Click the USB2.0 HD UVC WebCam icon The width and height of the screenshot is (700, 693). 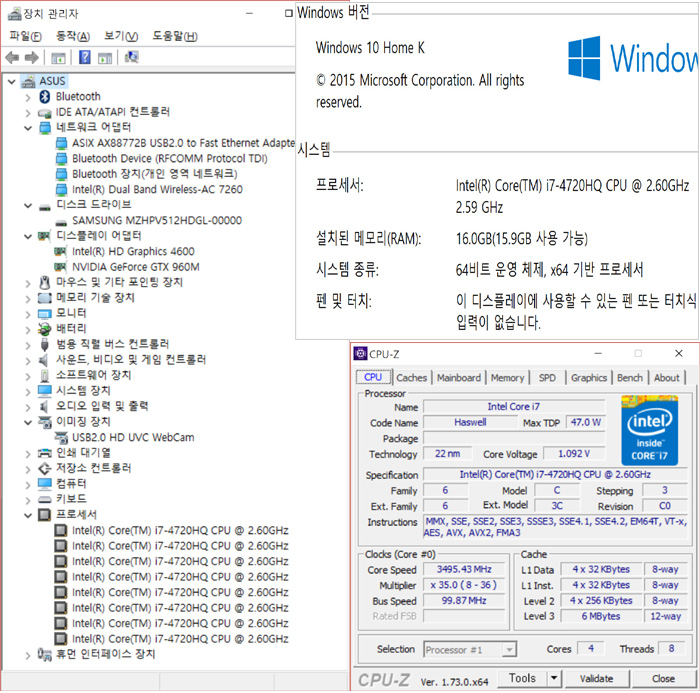pyautogui.click(x=61, y=438)
